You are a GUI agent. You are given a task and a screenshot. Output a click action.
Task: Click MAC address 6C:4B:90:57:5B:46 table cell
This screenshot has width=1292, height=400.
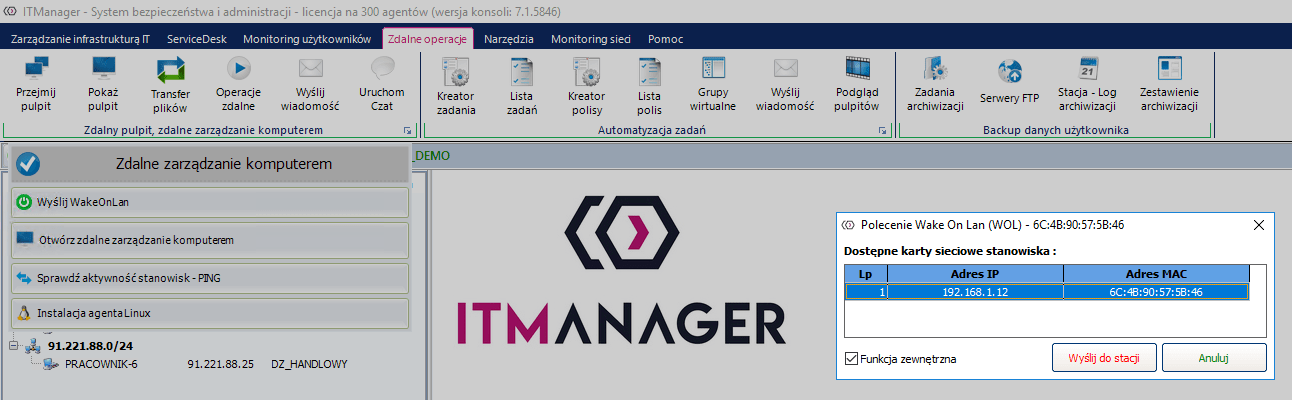tap(1156, 292)
